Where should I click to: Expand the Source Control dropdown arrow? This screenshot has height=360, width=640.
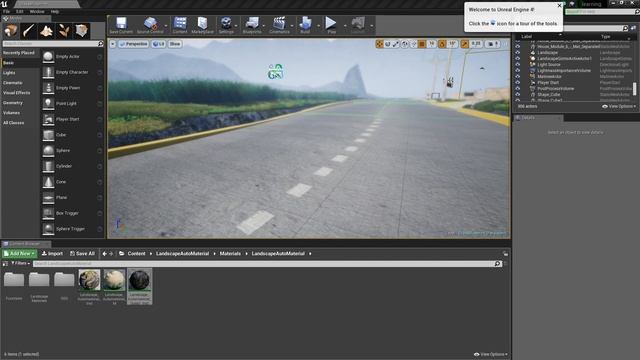(x=166, y=25)
